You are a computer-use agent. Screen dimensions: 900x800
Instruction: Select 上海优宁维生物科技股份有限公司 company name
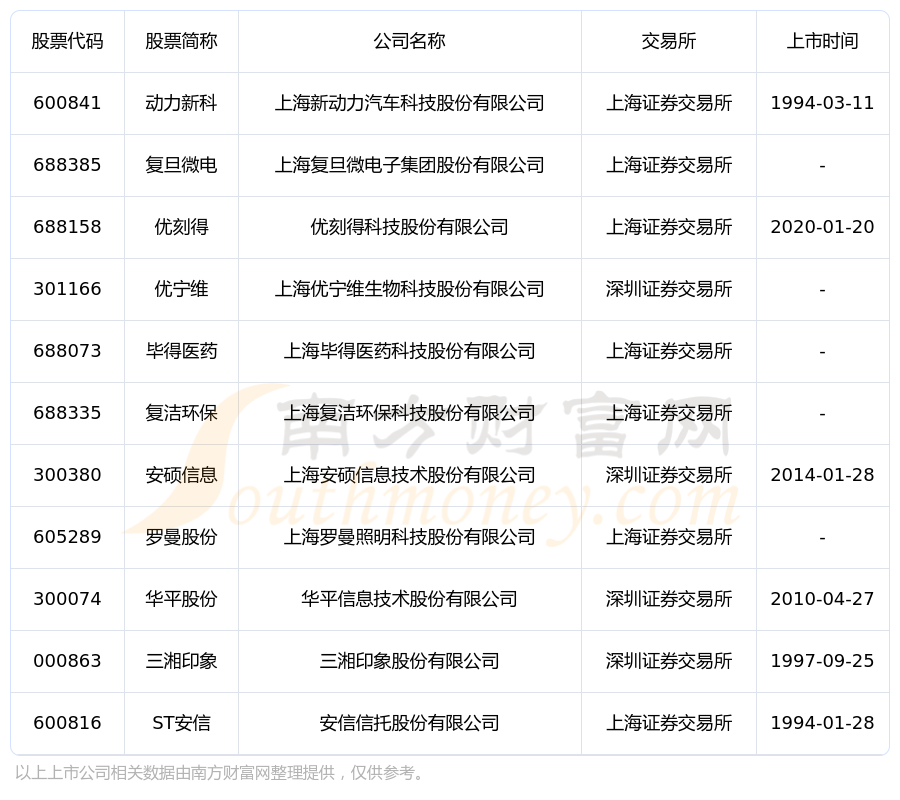409,289
